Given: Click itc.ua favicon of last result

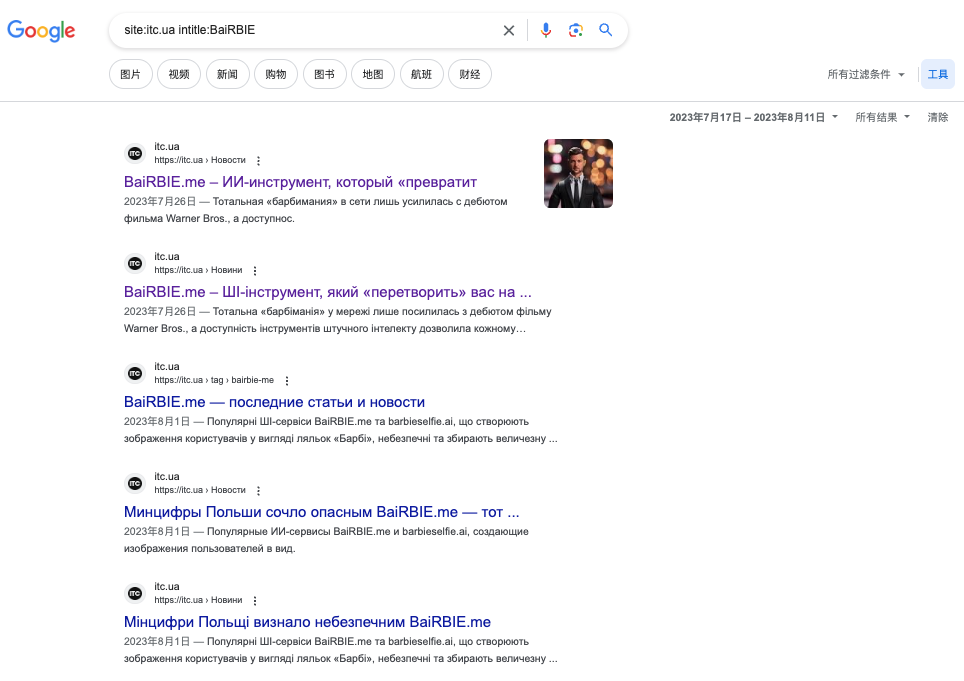Looking at the screenshot, I should (134, 593).
